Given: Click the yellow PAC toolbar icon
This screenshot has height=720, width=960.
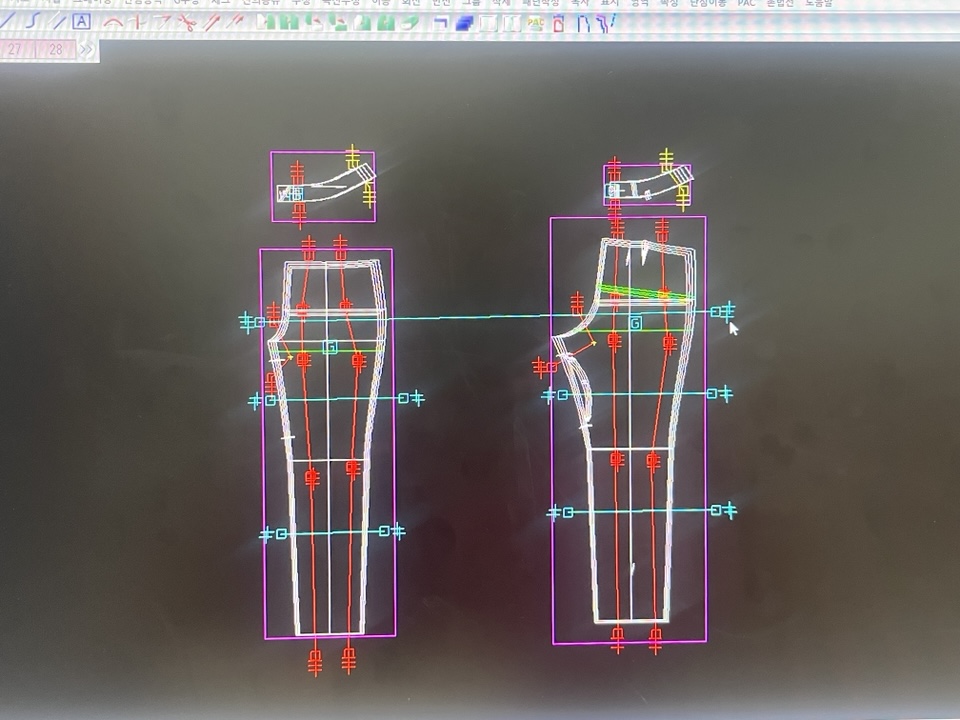Looking at the screenshot, I should [x=535, y=22].
